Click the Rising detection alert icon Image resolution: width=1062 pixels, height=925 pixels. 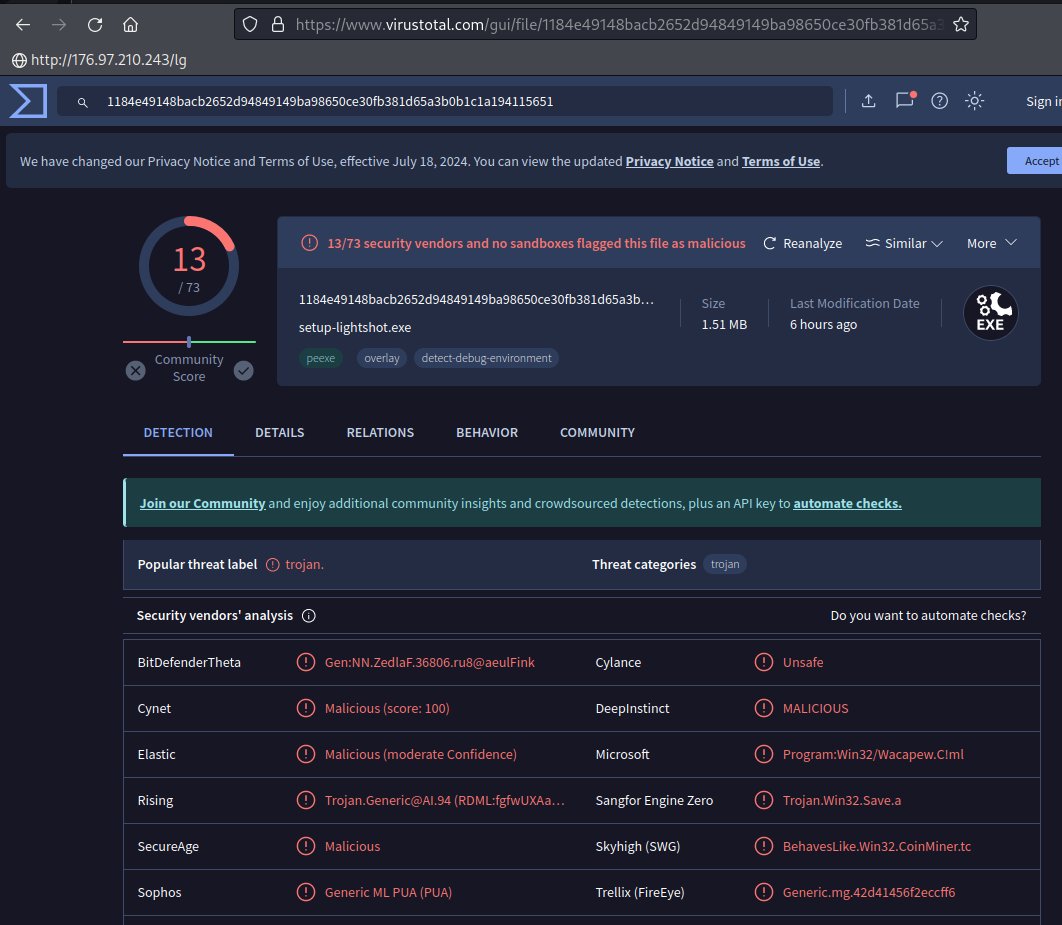tap(306, 800)
